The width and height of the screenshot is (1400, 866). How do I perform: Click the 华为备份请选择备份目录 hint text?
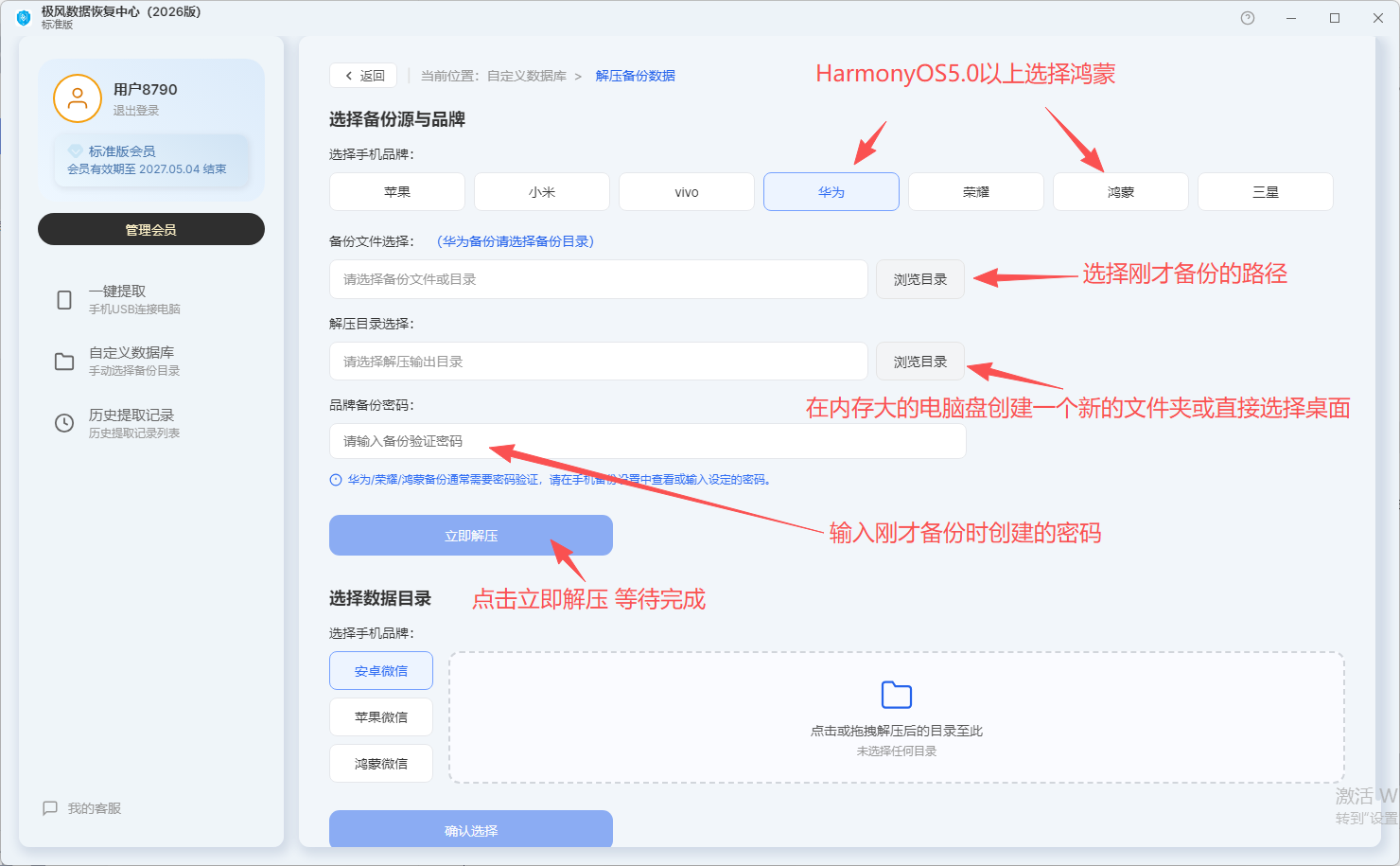point(516,241)
